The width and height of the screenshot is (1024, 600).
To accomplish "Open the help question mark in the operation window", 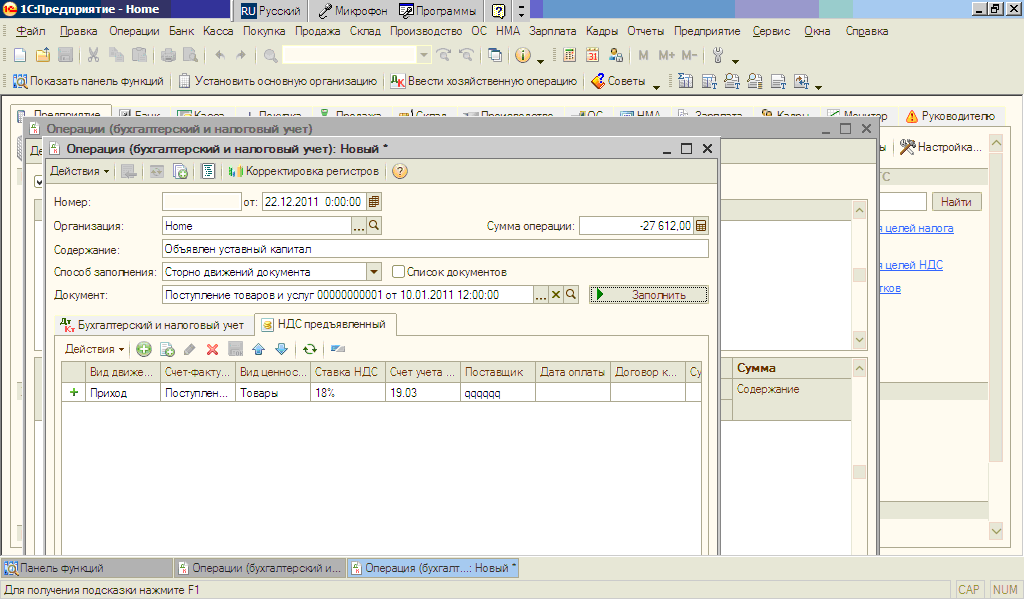I will 400,171.
